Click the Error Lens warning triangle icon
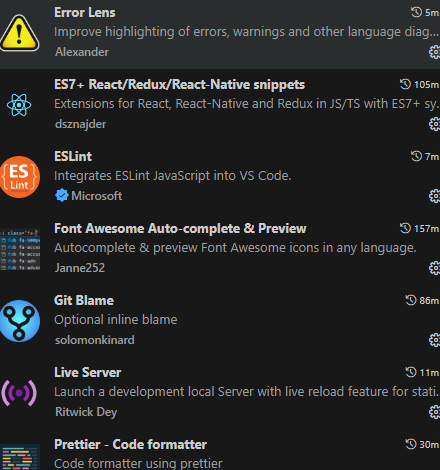 tap(19, 33)
